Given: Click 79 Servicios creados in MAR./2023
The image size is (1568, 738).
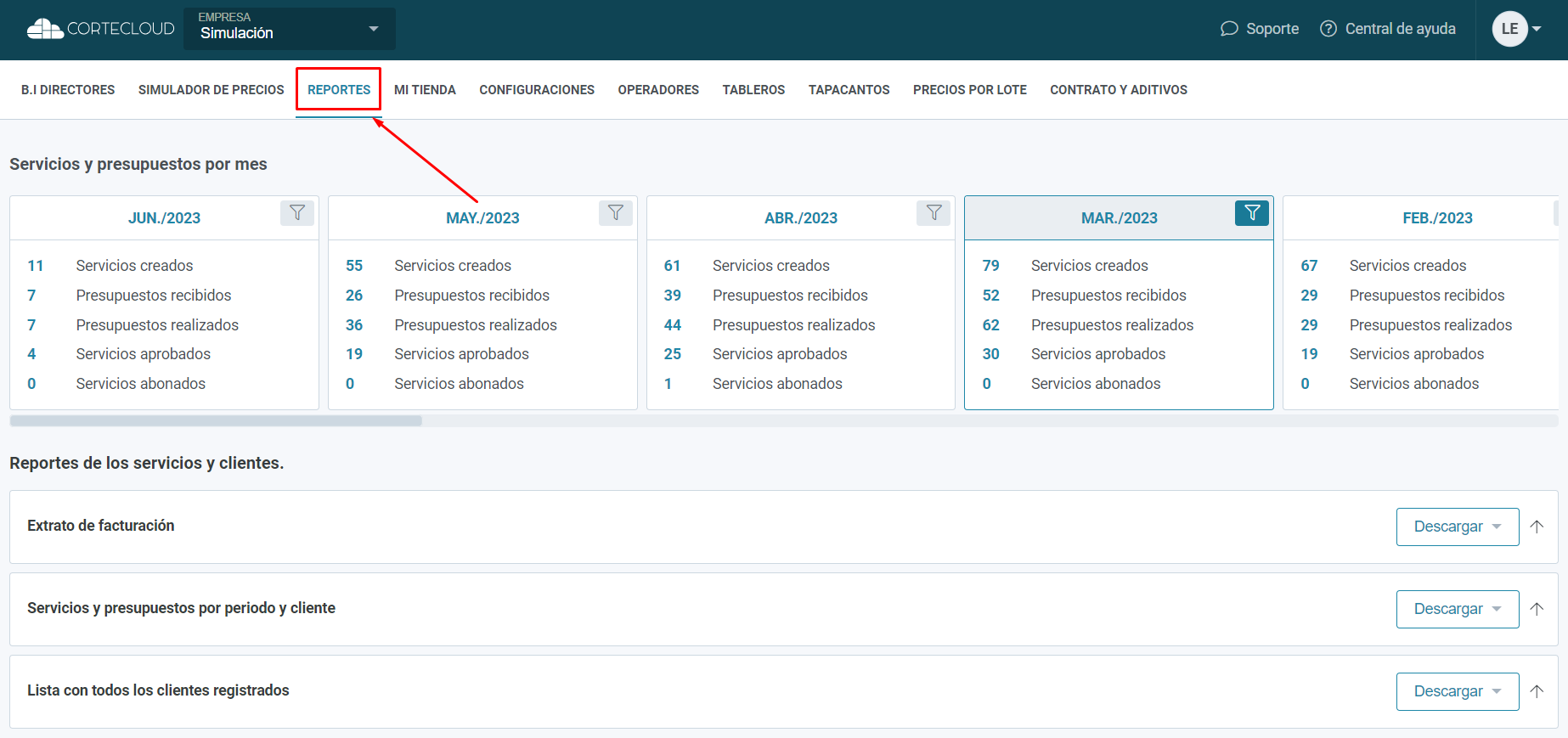Looking at the screenshot, I should tap(1065, 266).
